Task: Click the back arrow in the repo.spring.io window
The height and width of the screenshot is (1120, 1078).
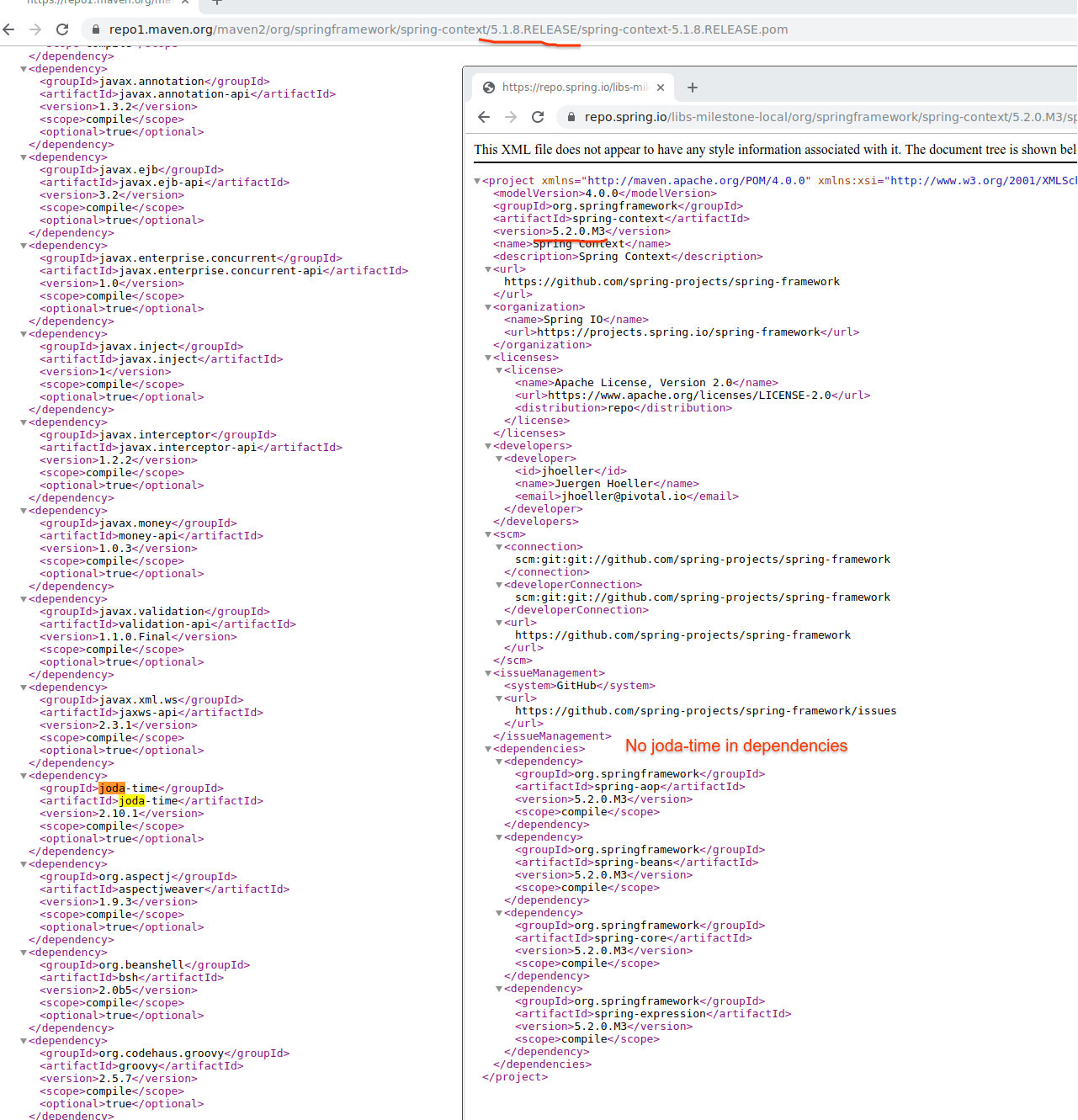Action: click(484, 117)
